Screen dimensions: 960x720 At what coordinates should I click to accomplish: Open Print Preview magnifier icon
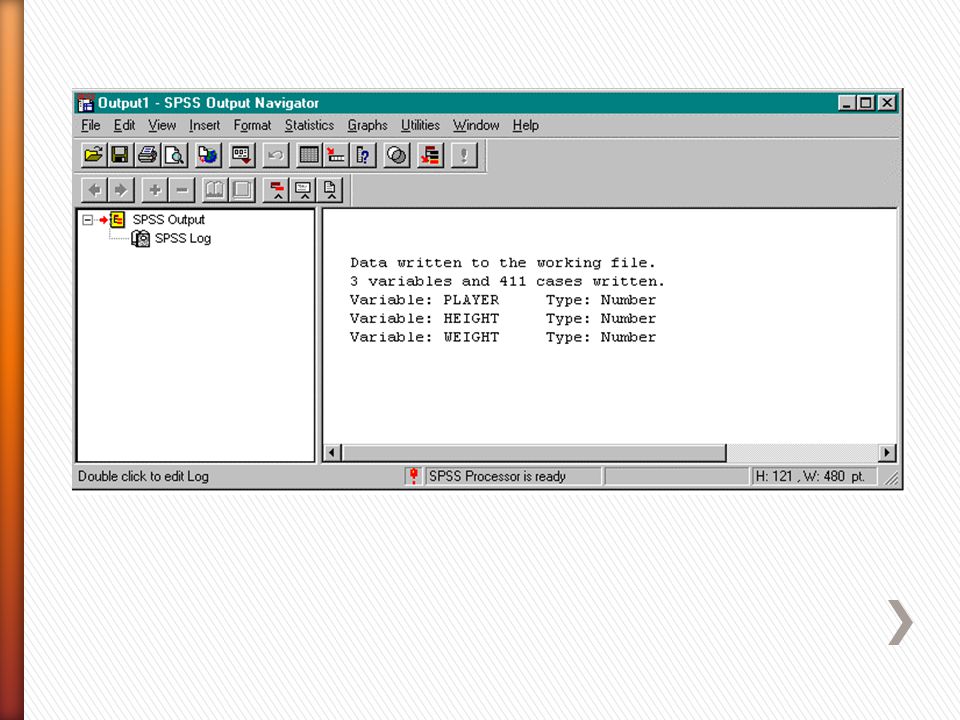click(174, 155)
